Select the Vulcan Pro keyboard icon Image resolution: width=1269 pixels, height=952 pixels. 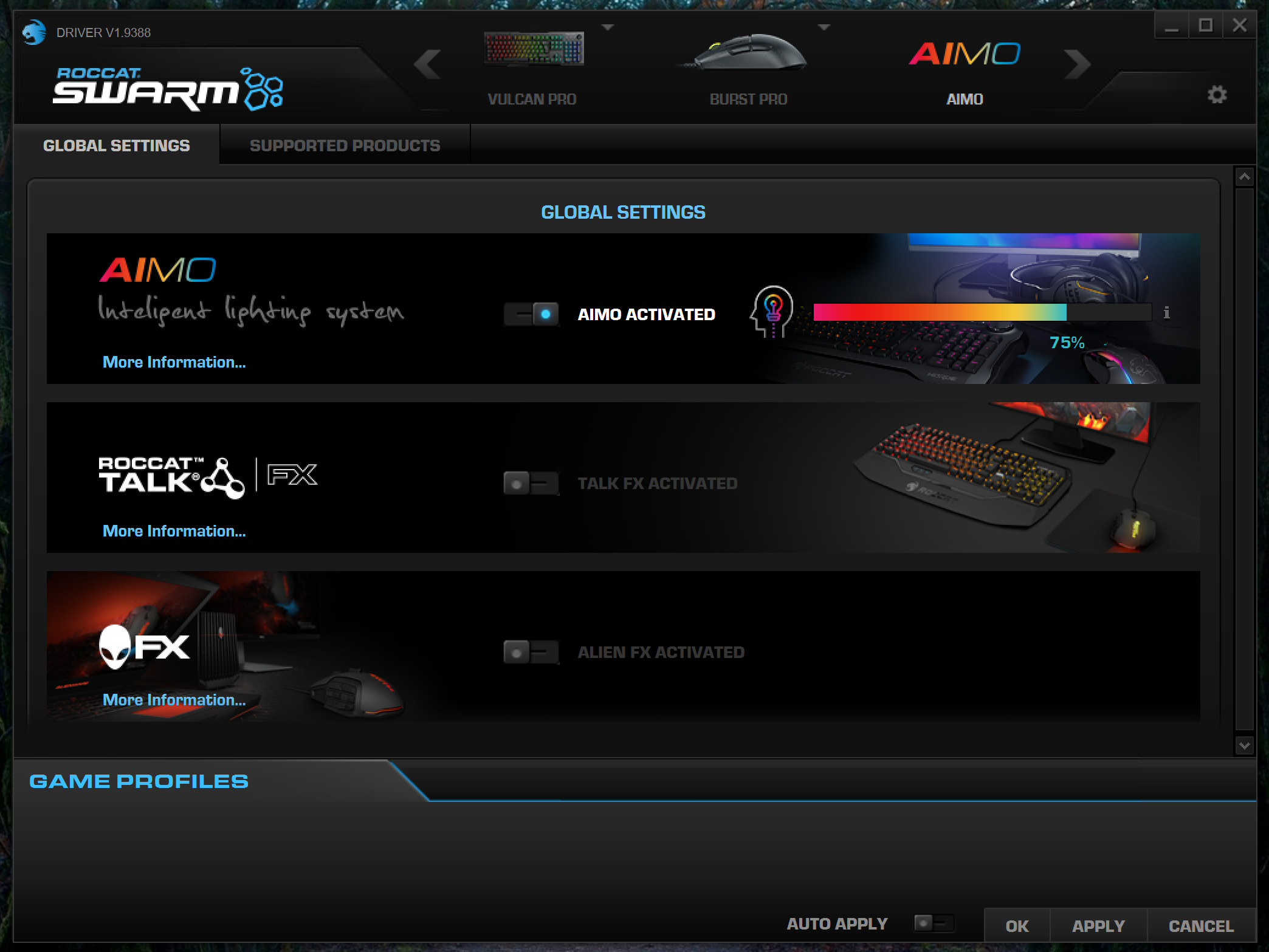point(534,48)
